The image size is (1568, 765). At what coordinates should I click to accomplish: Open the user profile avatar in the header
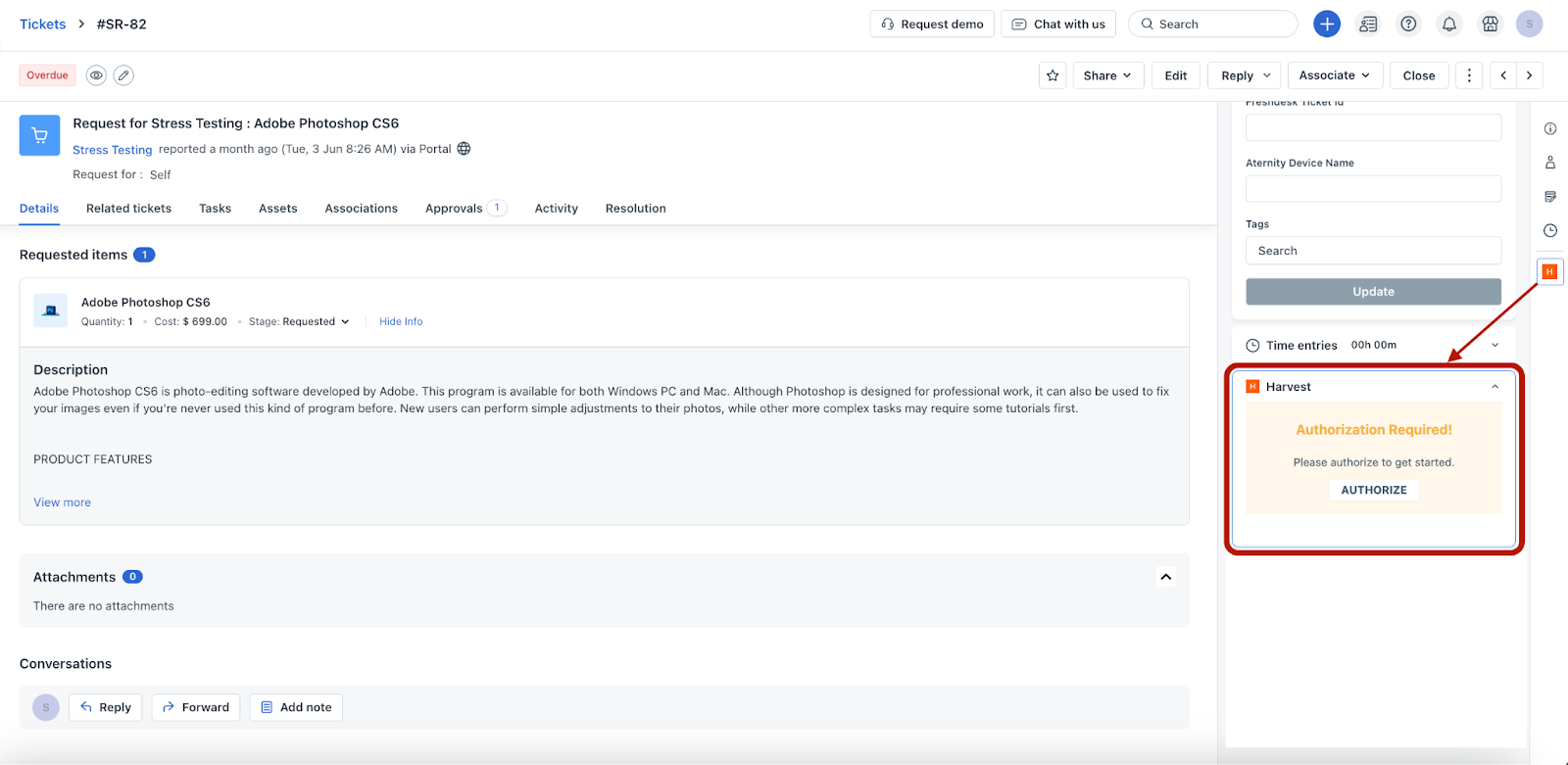[1529, 24]
